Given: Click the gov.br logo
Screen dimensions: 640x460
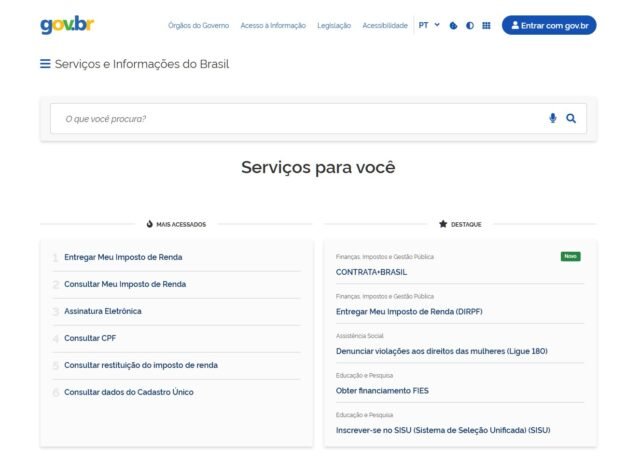Looking at the screenshot, I should click(x=67, y=25).
